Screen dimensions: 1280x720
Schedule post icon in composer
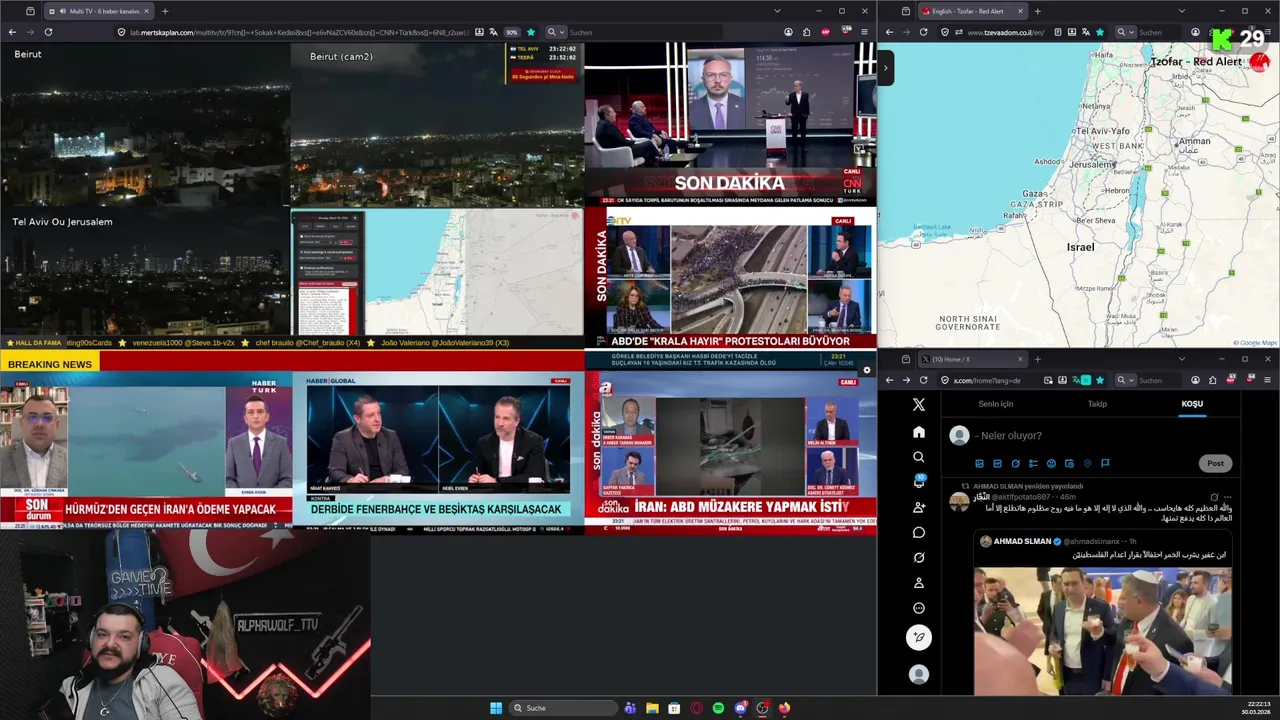[x=1069, y=463]
